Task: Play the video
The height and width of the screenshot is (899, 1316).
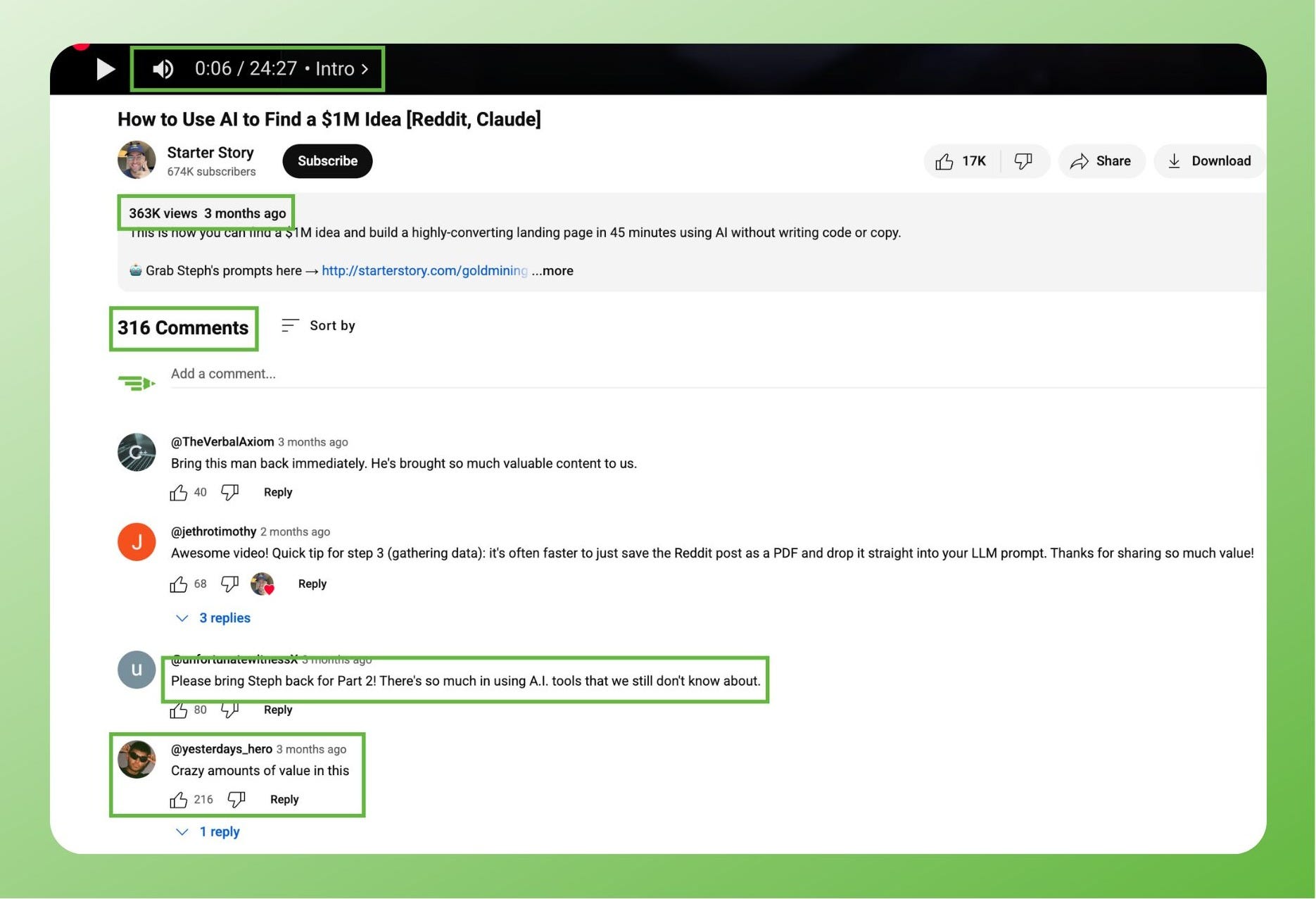Action: pyautogui.click(x=105, y=69)
